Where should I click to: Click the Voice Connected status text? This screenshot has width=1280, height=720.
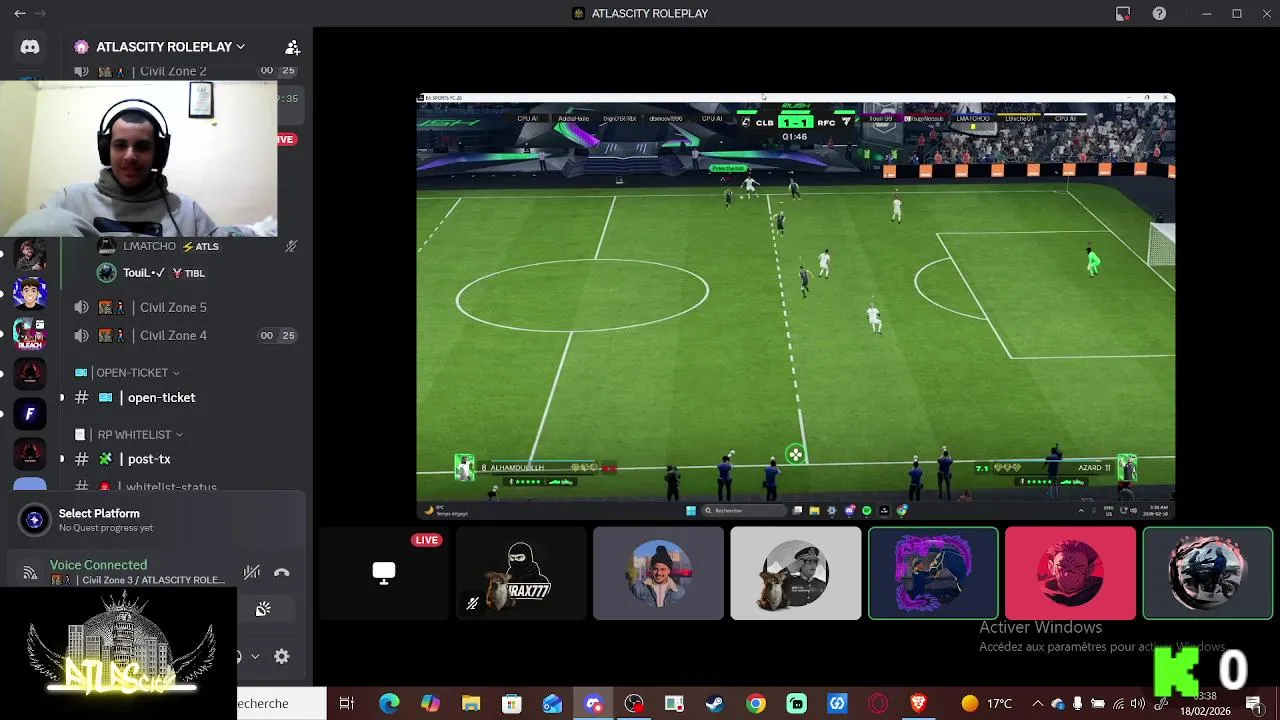click(98, 565)
